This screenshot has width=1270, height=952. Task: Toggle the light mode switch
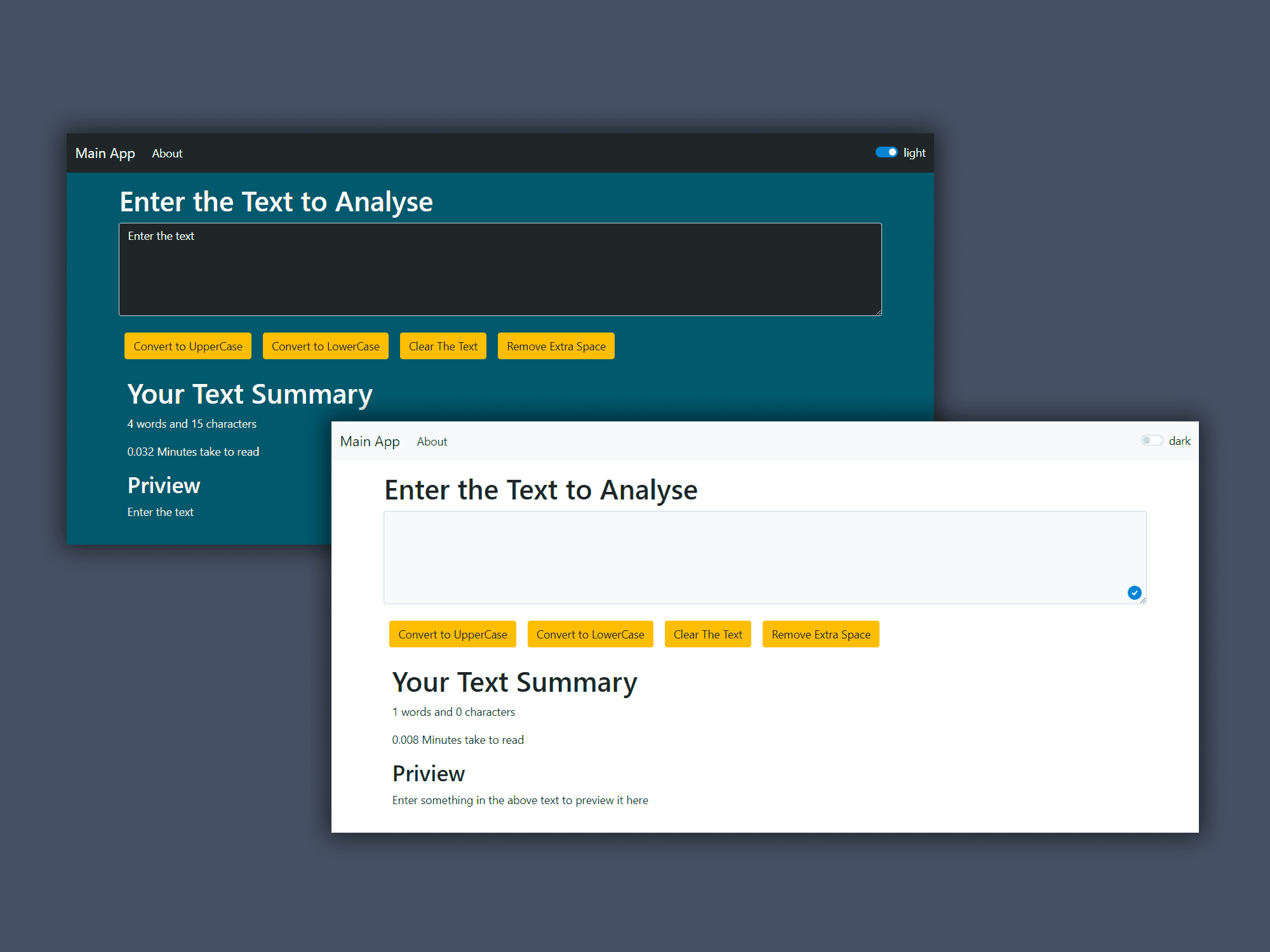pos(886,152)
